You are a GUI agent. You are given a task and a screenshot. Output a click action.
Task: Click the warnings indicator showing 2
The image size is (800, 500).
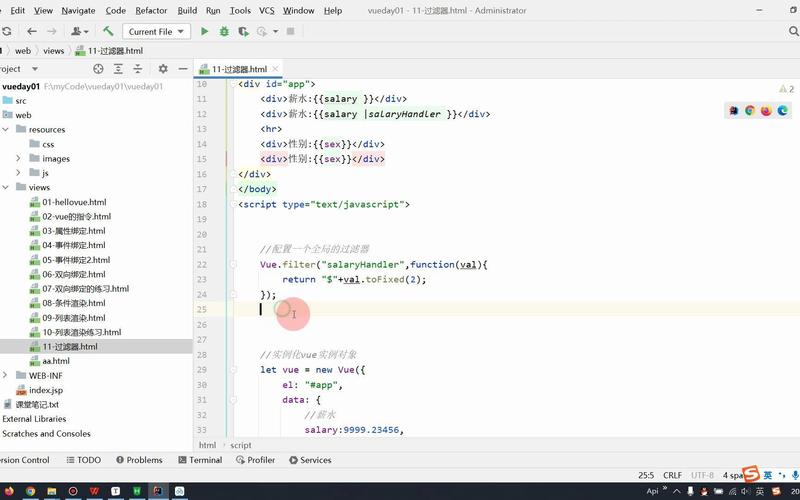point(786,89)
